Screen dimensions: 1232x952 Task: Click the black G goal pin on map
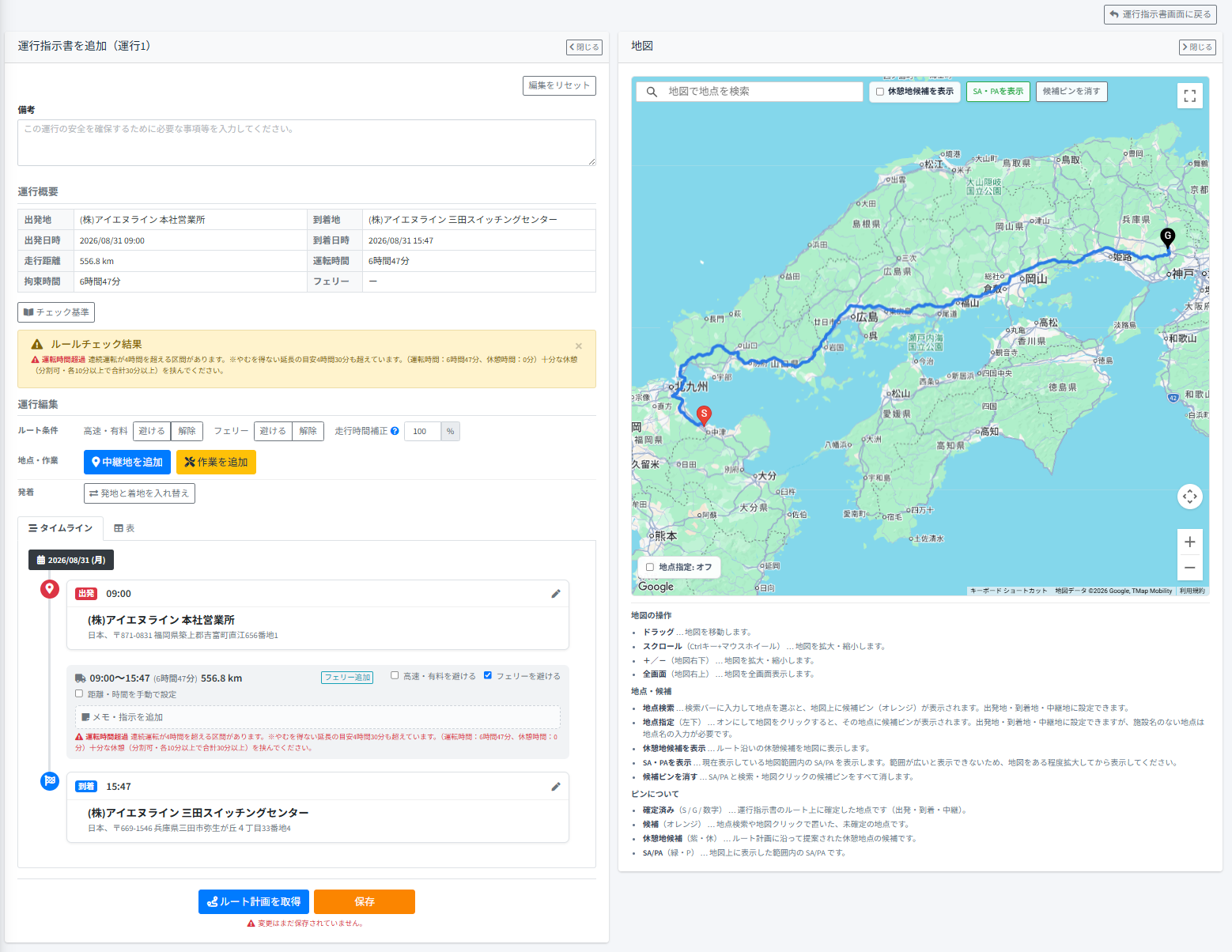[x=1167, y=237]
